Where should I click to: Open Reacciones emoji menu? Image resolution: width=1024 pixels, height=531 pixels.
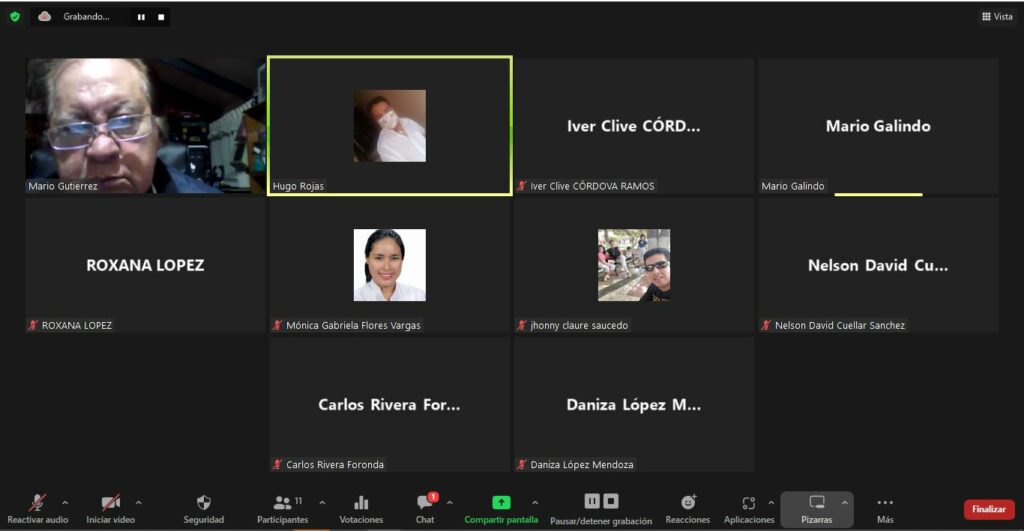click(x=688, y=509)
